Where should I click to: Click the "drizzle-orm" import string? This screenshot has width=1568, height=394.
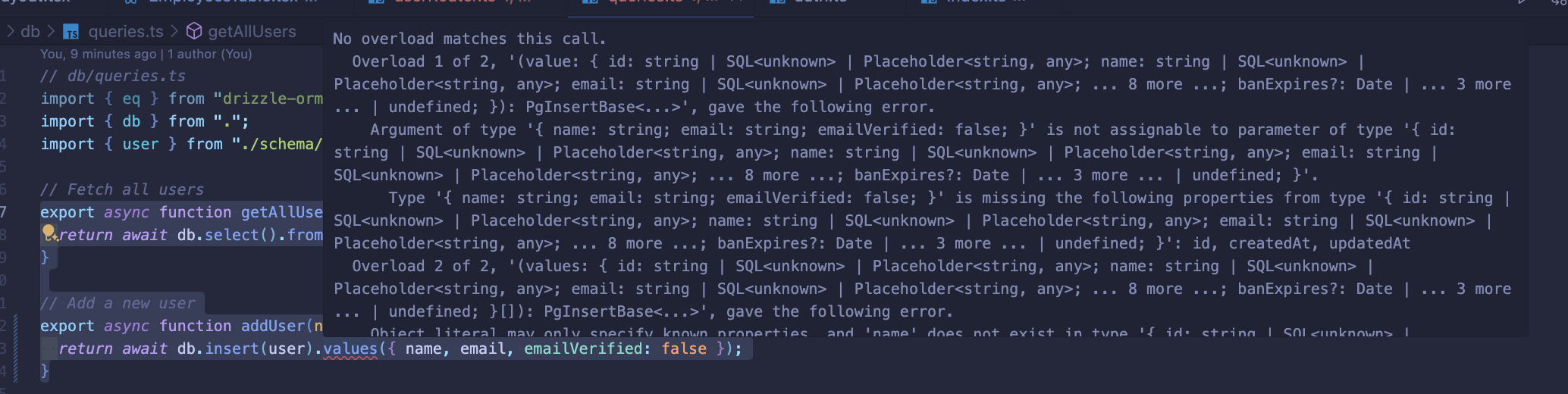click(268, 98)
